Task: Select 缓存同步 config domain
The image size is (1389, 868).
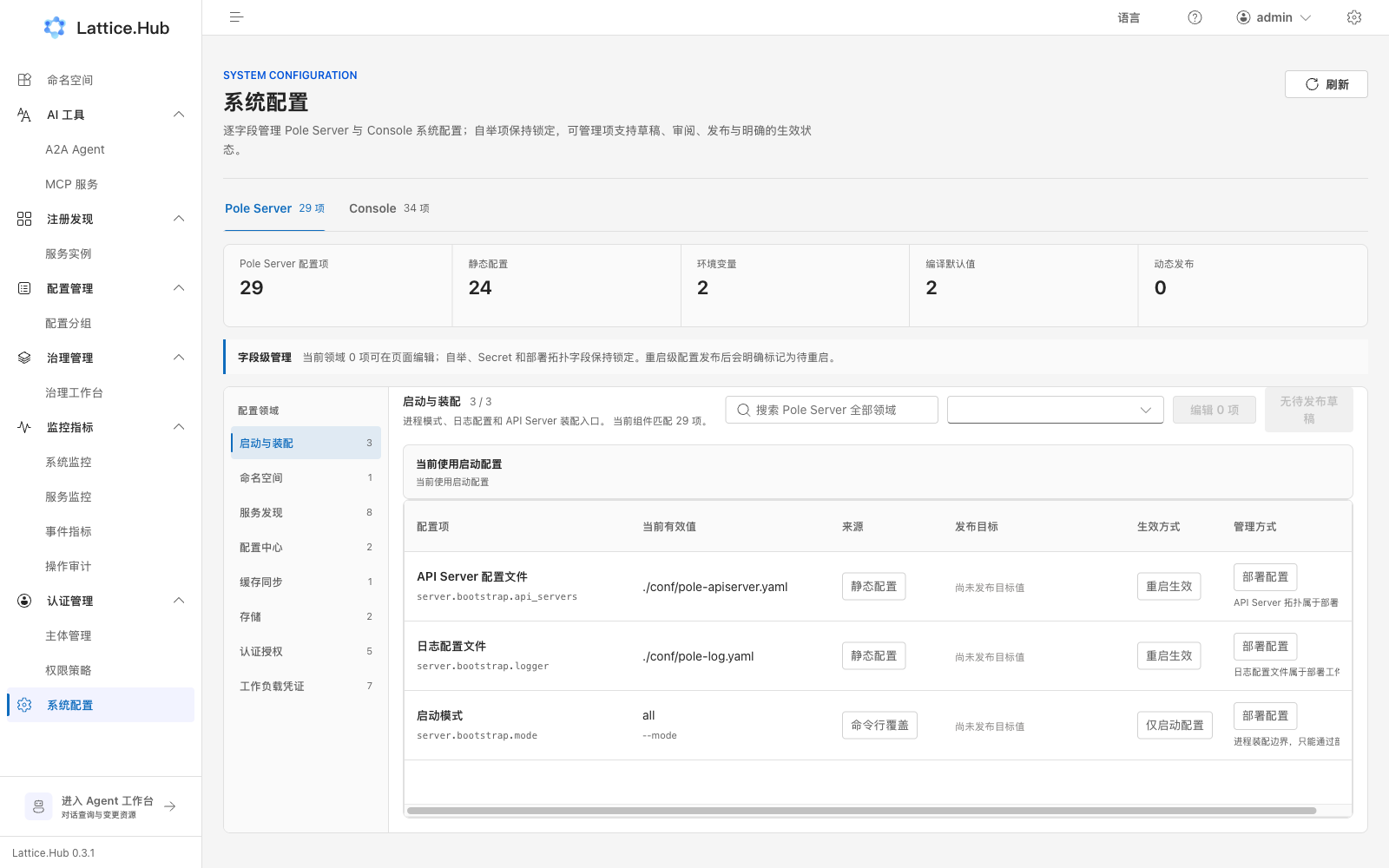Action: (306, 582)
